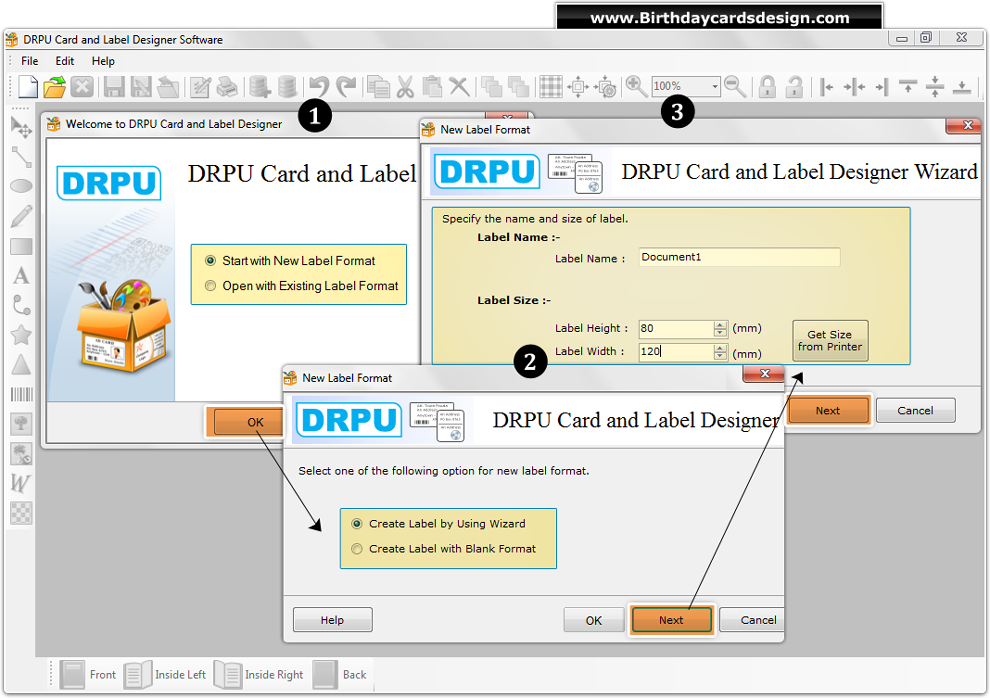
Task: Click the Zoom In magnifier icon
Action: pyautogui.click(x=636, y=86)
